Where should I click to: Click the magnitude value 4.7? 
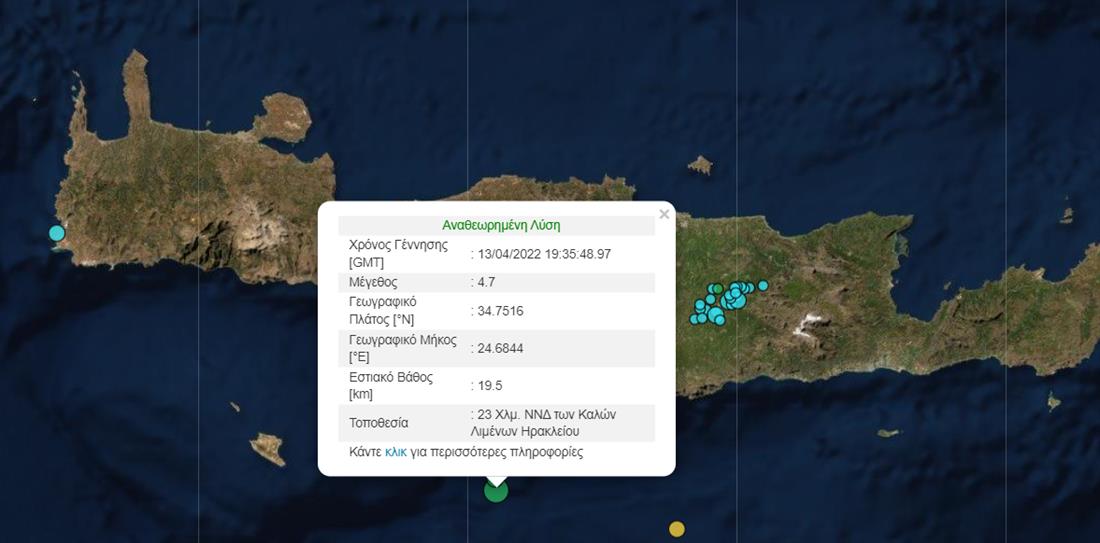tap(486, 283)
